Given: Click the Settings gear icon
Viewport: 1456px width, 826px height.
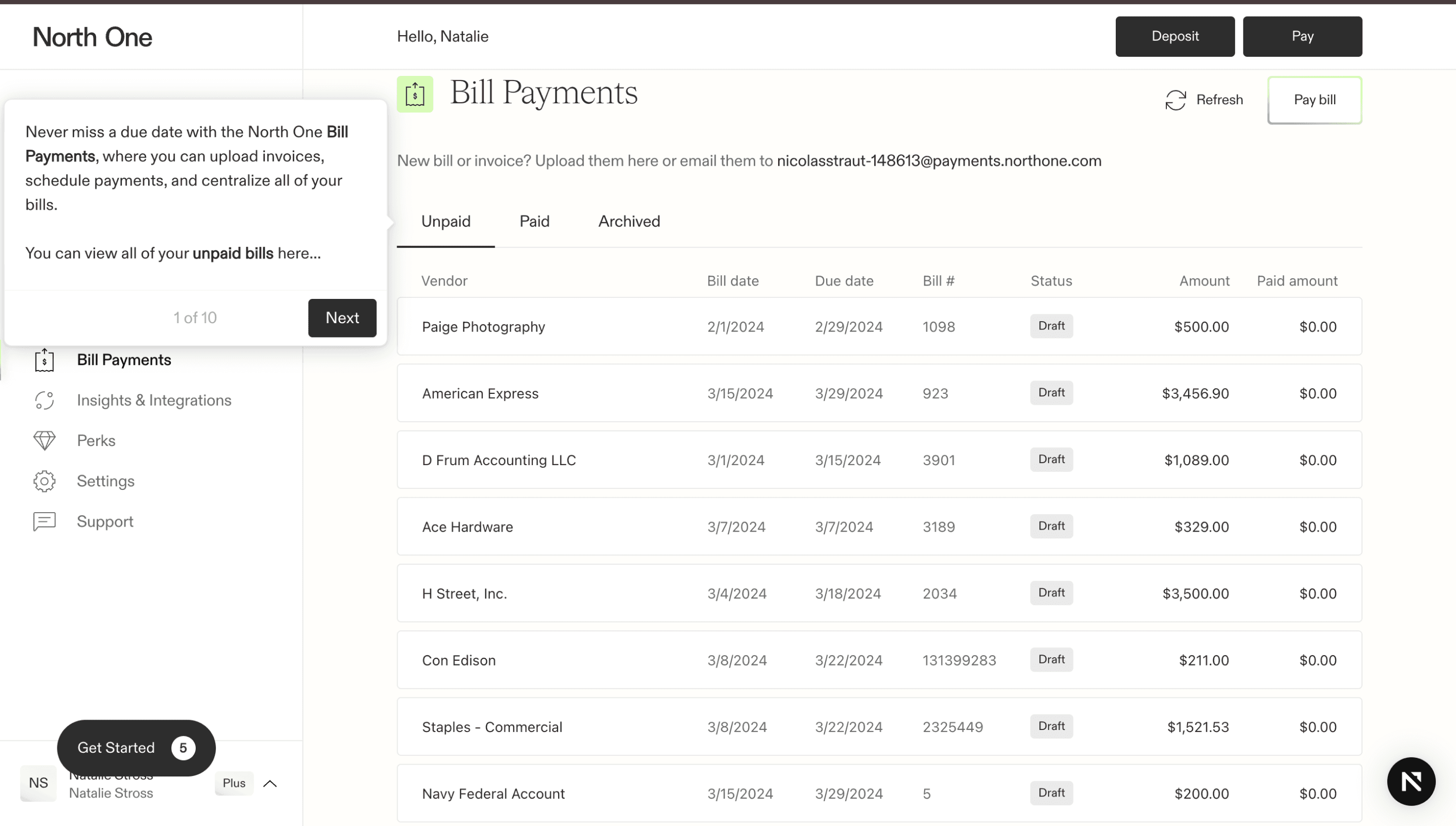Looking at the screenshot, I should [x=44, y=481].
